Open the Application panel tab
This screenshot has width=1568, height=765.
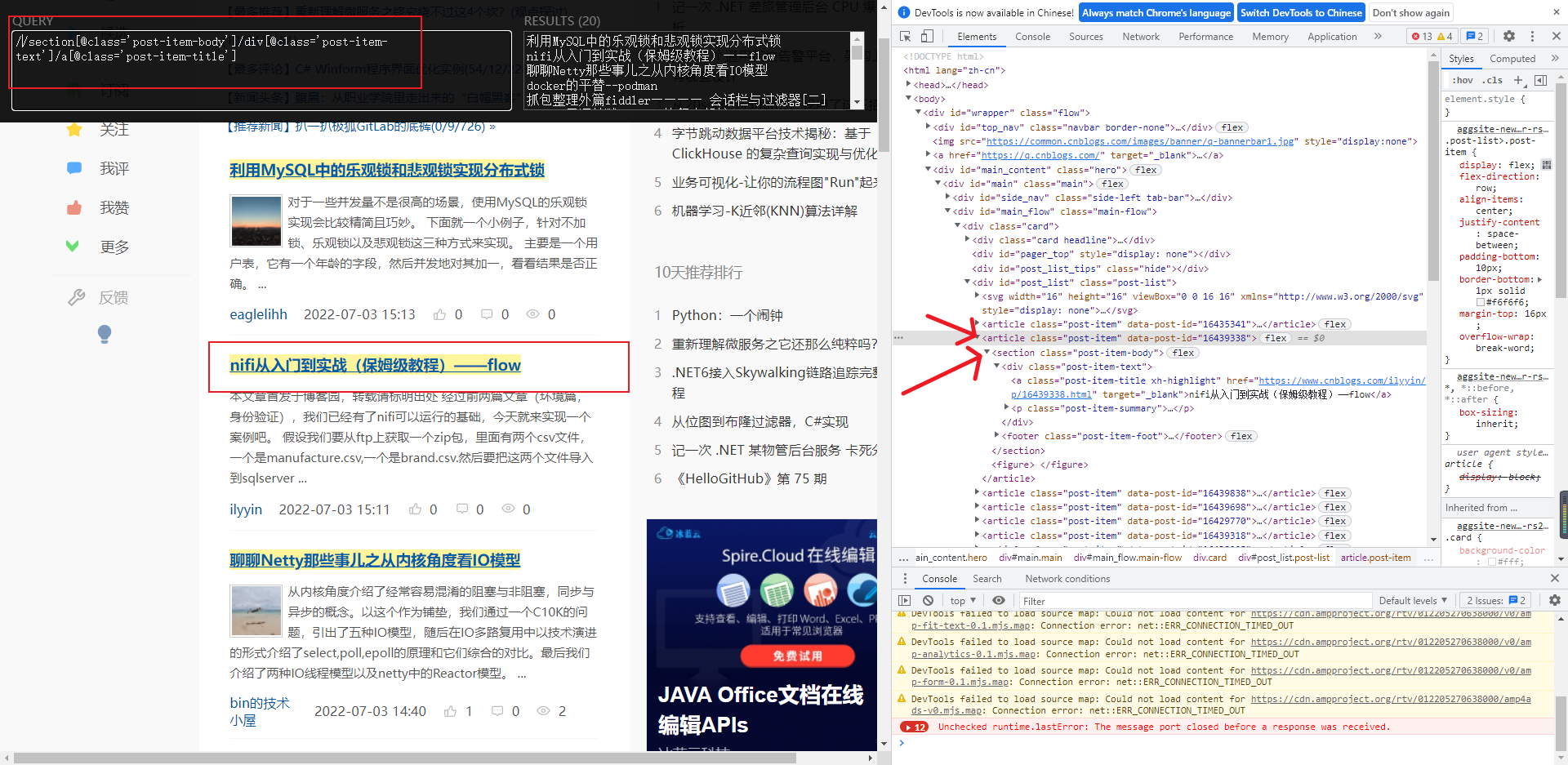(1331, 36)
